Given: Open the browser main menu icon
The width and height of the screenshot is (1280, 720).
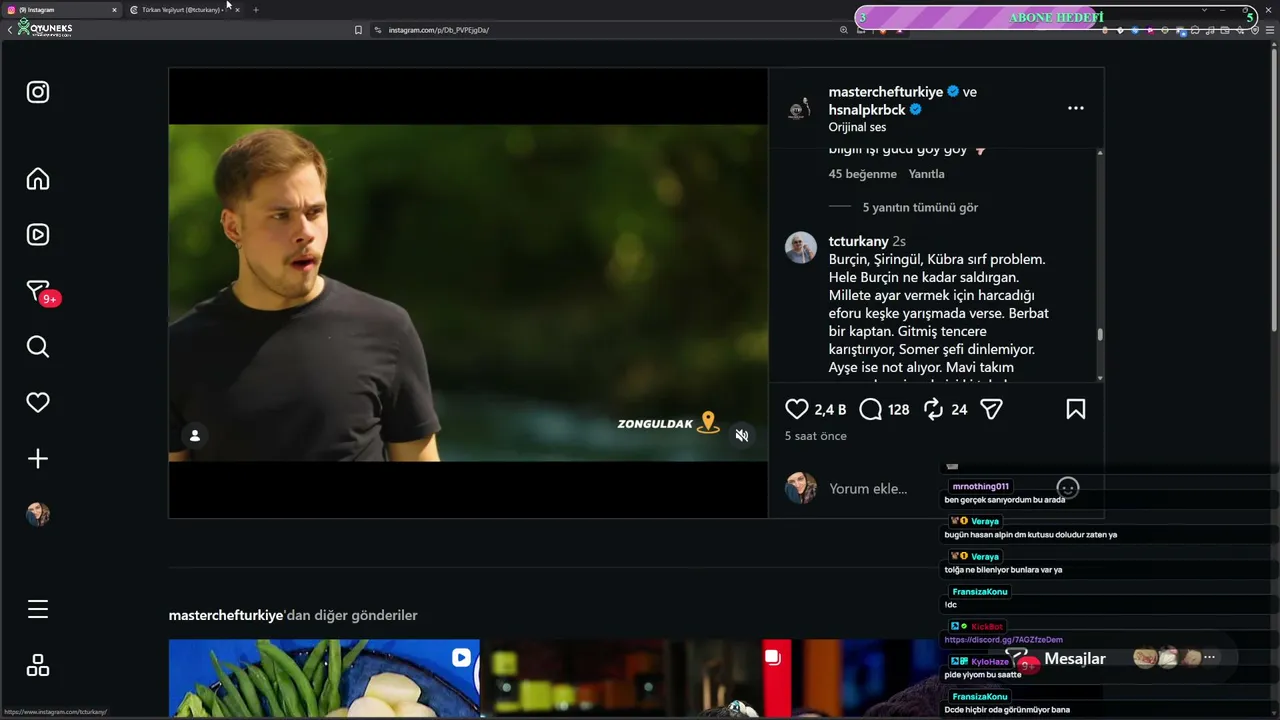Looking at the screenshot, I should [x=1270, y=30].
